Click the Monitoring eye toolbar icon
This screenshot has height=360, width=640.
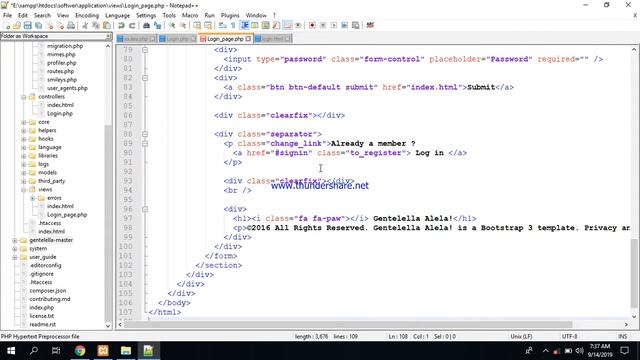298,25
